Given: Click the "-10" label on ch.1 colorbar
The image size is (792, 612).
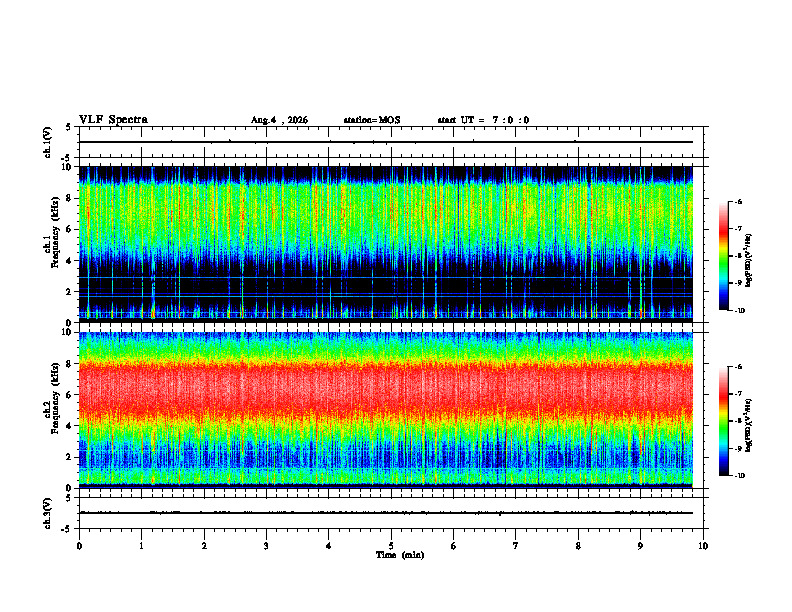Looking at the screenshot, I should (x=739, y=310).
